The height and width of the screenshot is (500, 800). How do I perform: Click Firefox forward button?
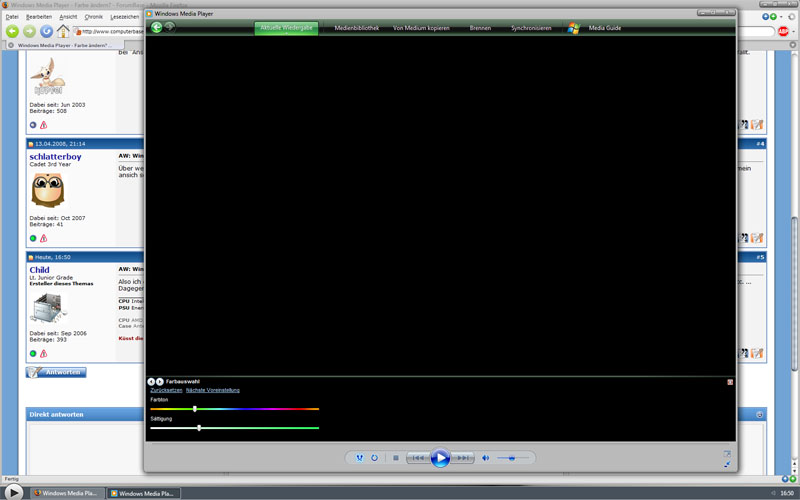[x=30, y=32]
